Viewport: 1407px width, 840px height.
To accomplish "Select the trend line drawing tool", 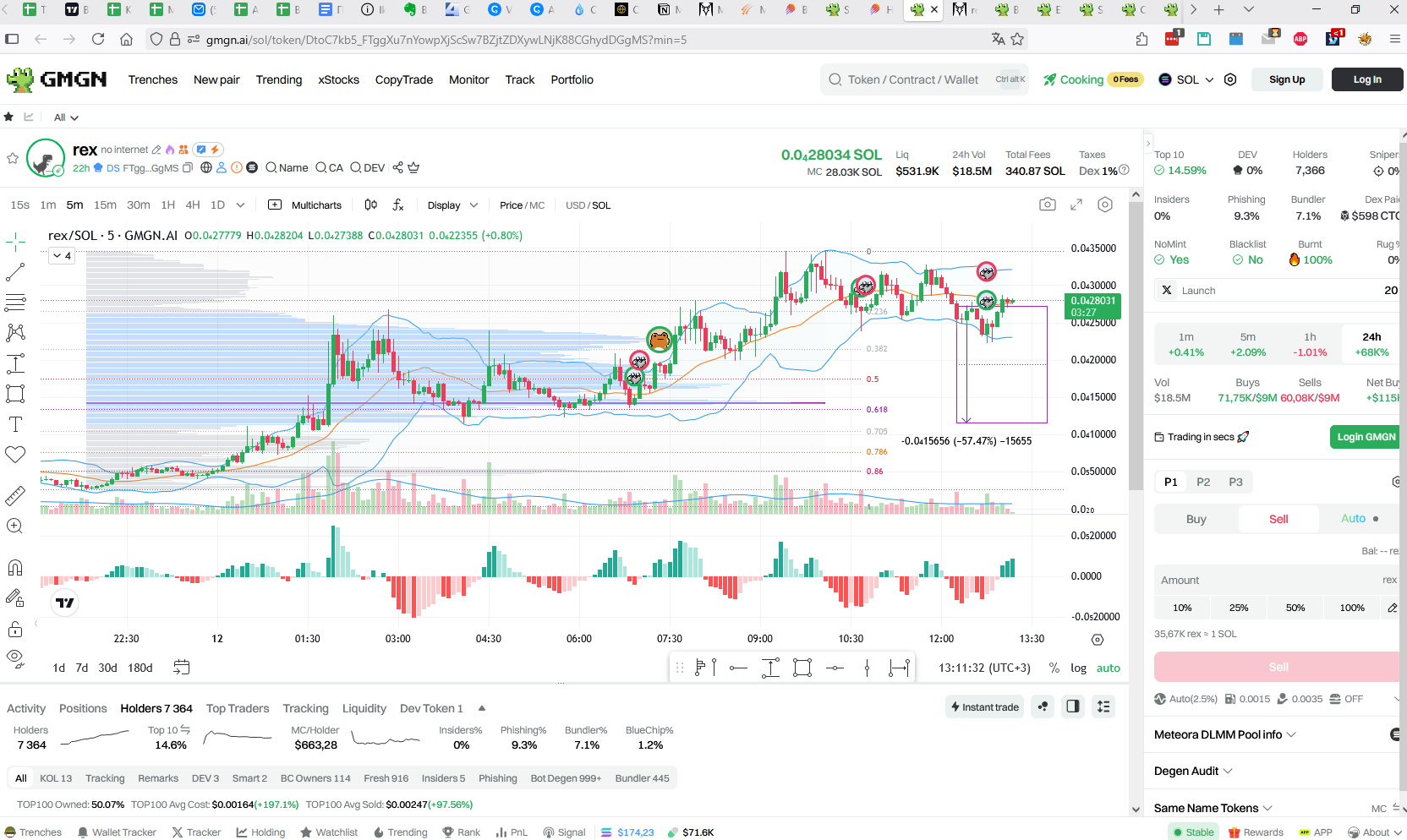I will click(15, 272).
